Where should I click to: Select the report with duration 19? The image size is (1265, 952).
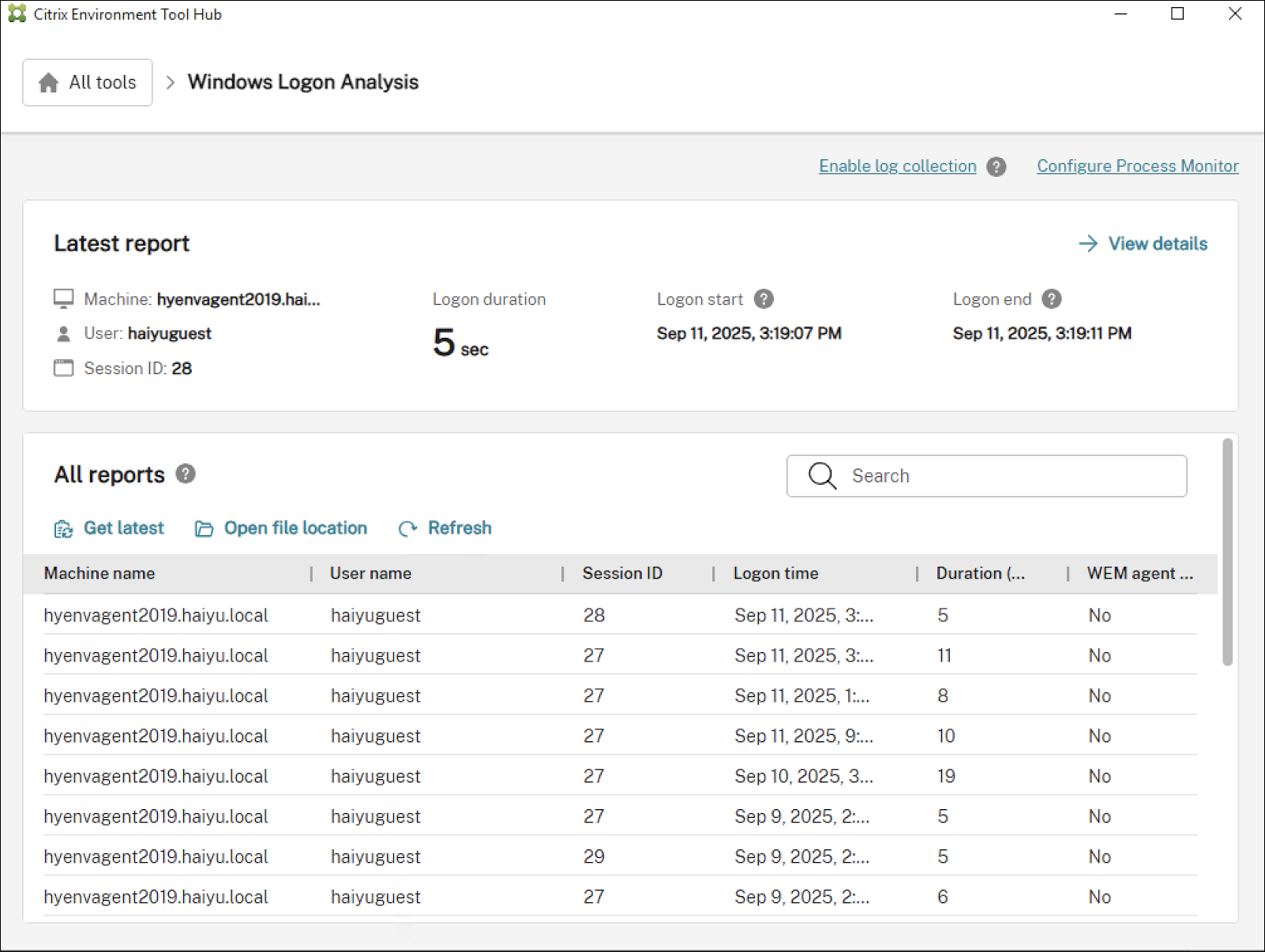tap(946, 777)
